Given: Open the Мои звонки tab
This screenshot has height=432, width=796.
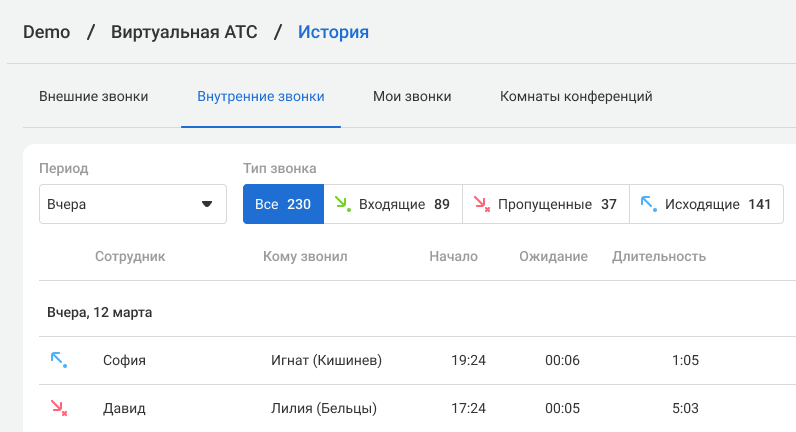Looking at the screenshot, I should [x=412, y=97].
